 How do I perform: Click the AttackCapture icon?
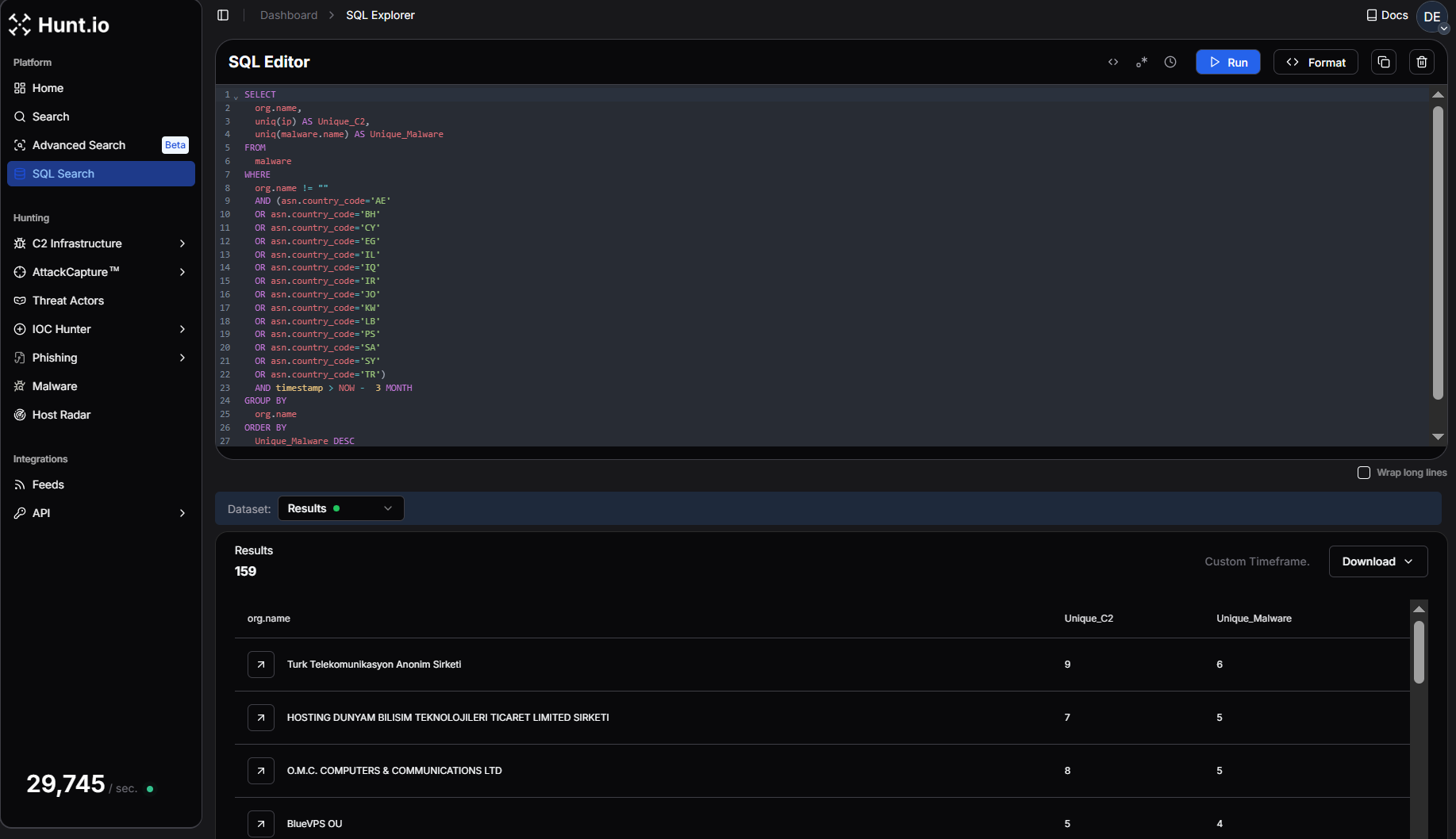point(20,272)
